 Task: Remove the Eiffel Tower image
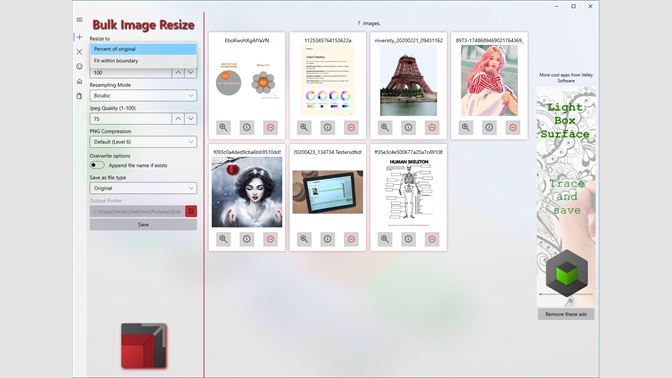coord(432,127)
